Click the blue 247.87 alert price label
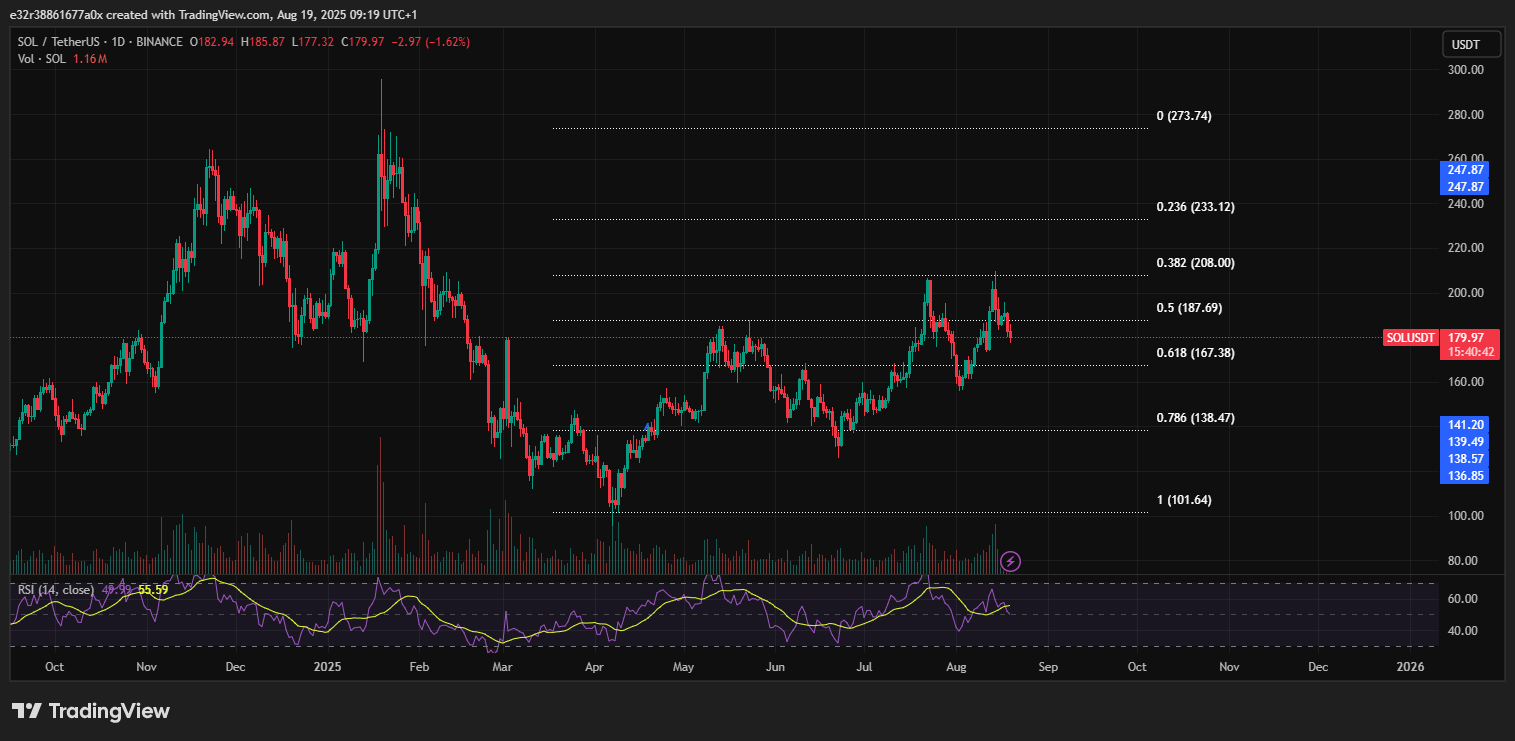1515x741 pixels. point(1464,170)
